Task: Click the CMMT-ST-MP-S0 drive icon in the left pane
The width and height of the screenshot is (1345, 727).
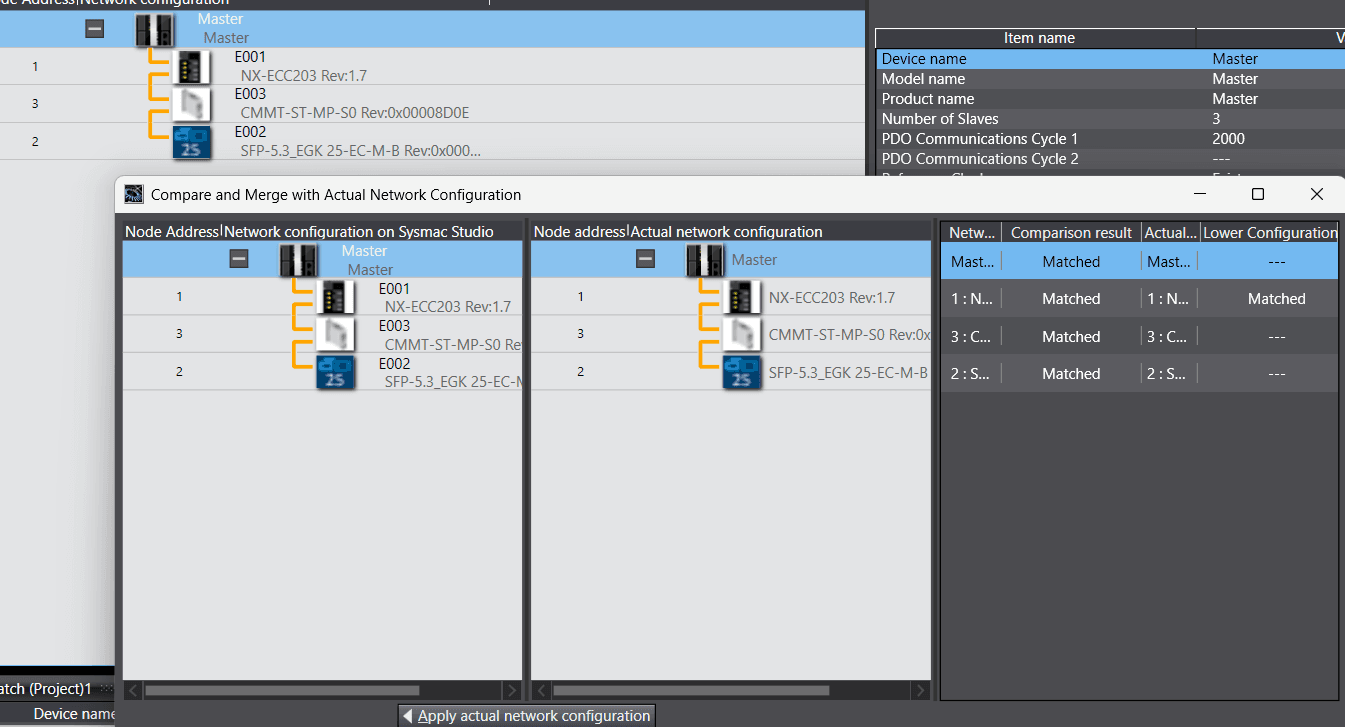Action: [x=335, y=333]
